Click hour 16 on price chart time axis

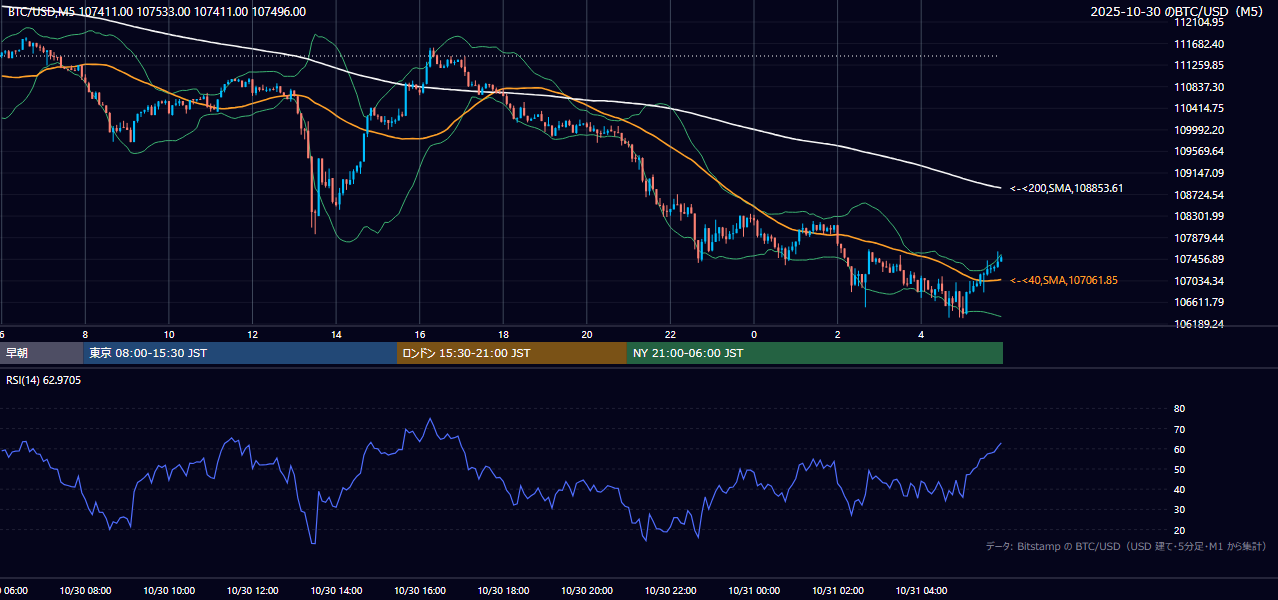[x=420, y=334]
